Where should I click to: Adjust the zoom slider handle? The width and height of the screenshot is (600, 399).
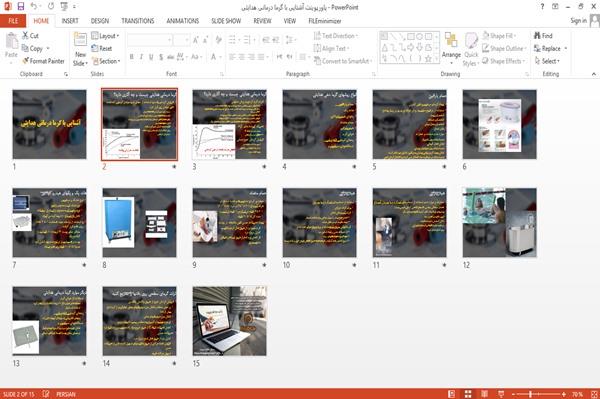[530, 394]
